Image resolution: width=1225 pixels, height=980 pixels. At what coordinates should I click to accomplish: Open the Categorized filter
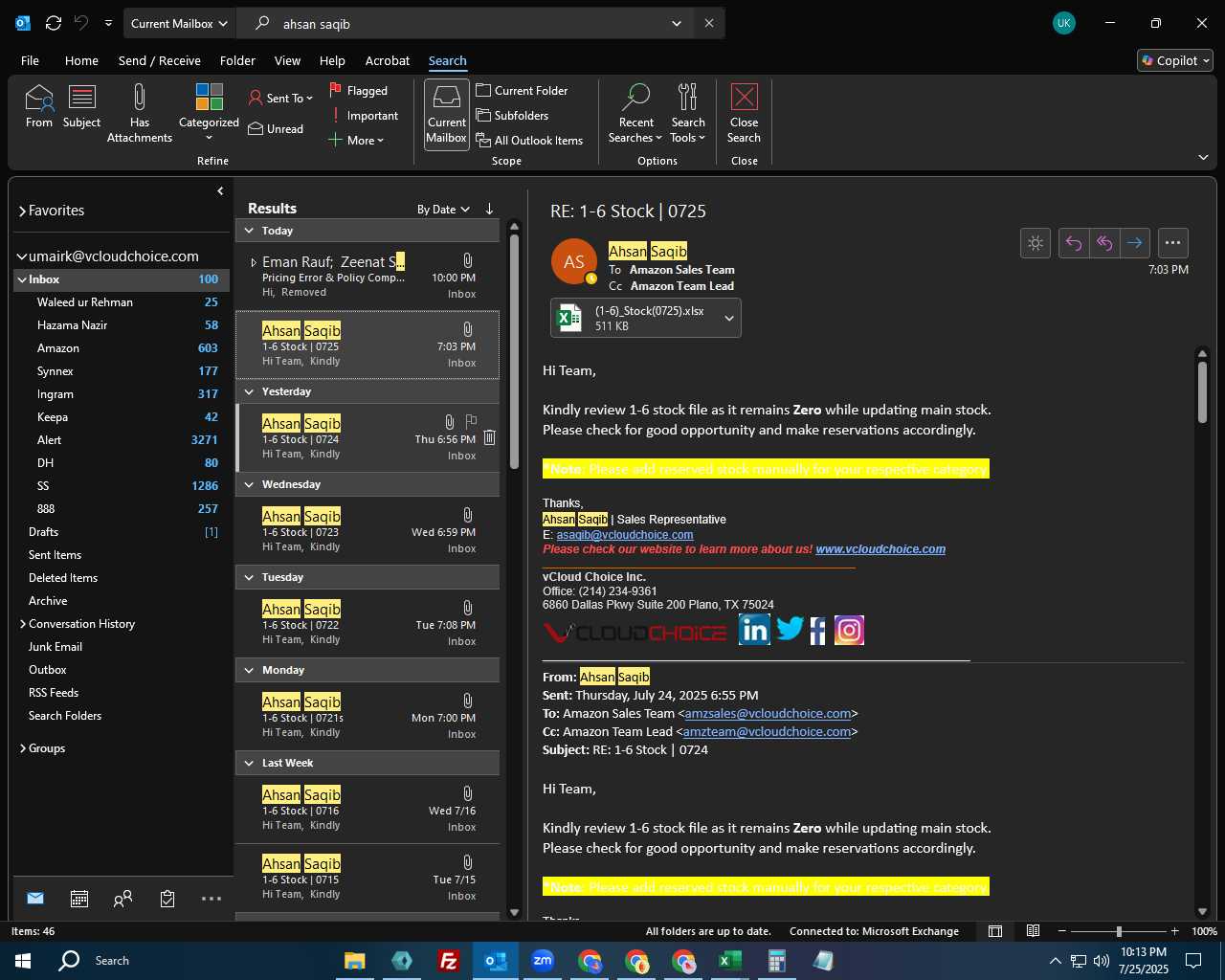209,113
